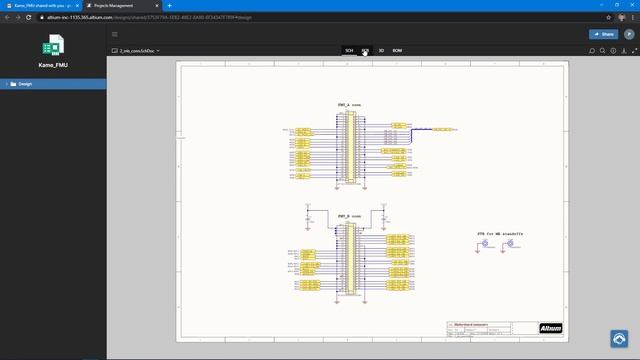Click the FMU_A conn connector title

pyautogui.click(x=349, y=105)
